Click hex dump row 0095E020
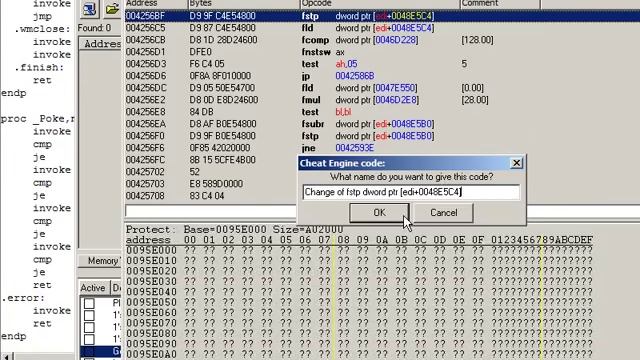The width and height of the screenshot is (640, 360). 359,271
